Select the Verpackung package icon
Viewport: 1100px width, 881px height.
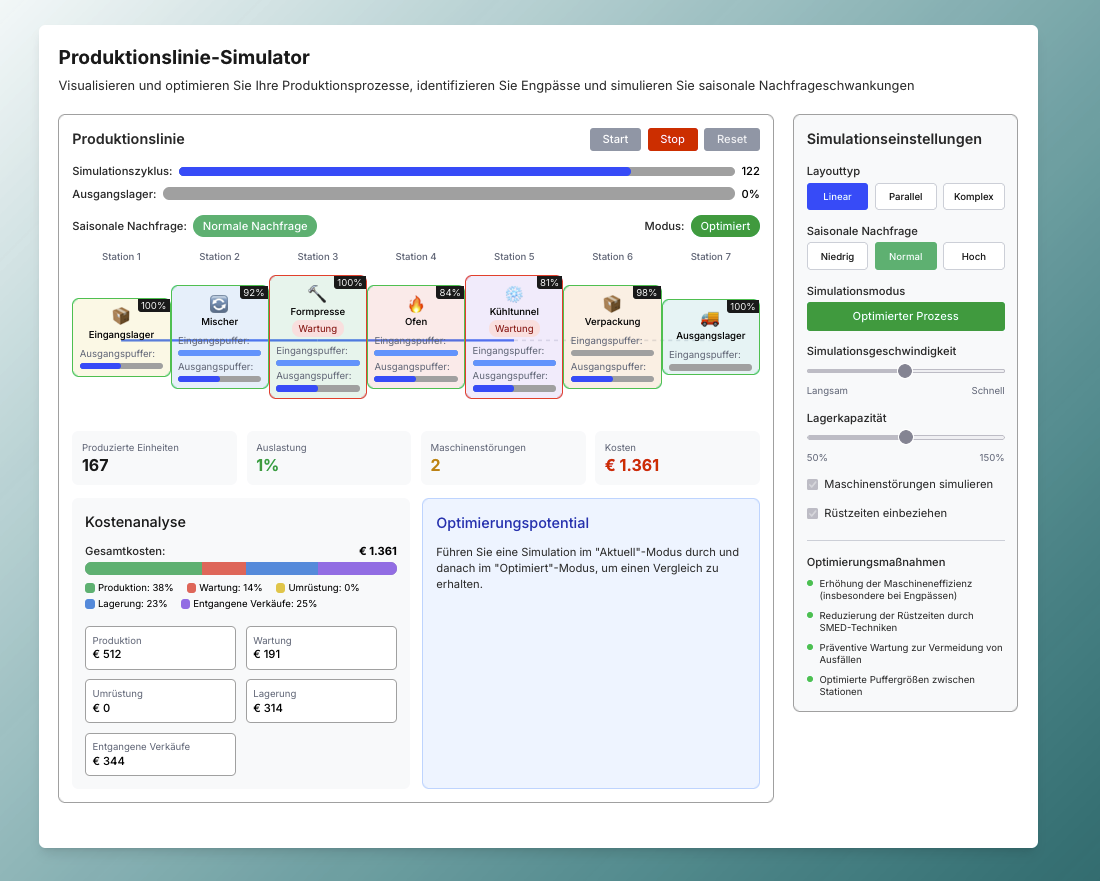612,304
